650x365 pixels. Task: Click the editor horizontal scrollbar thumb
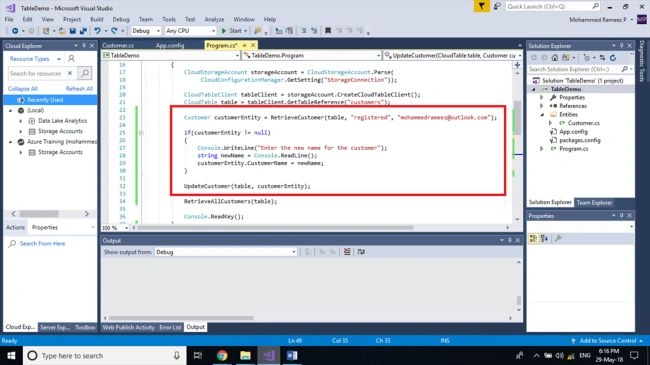tap(275, 227)
